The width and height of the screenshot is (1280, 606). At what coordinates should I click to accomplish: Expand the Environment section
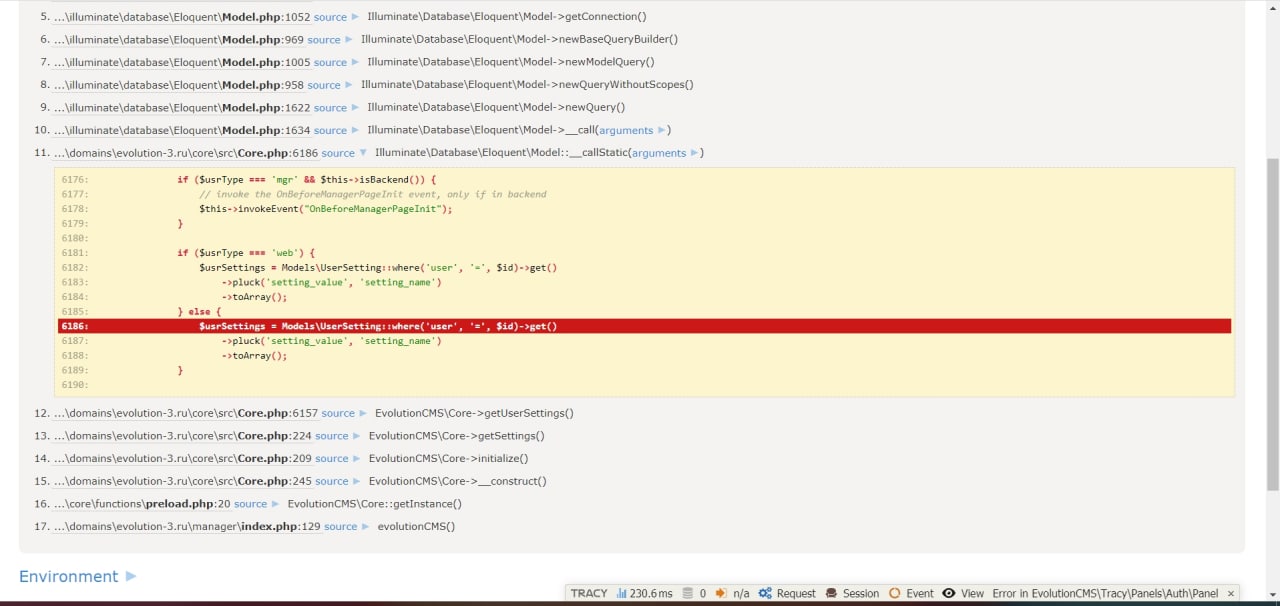click(x=77, y=576)
